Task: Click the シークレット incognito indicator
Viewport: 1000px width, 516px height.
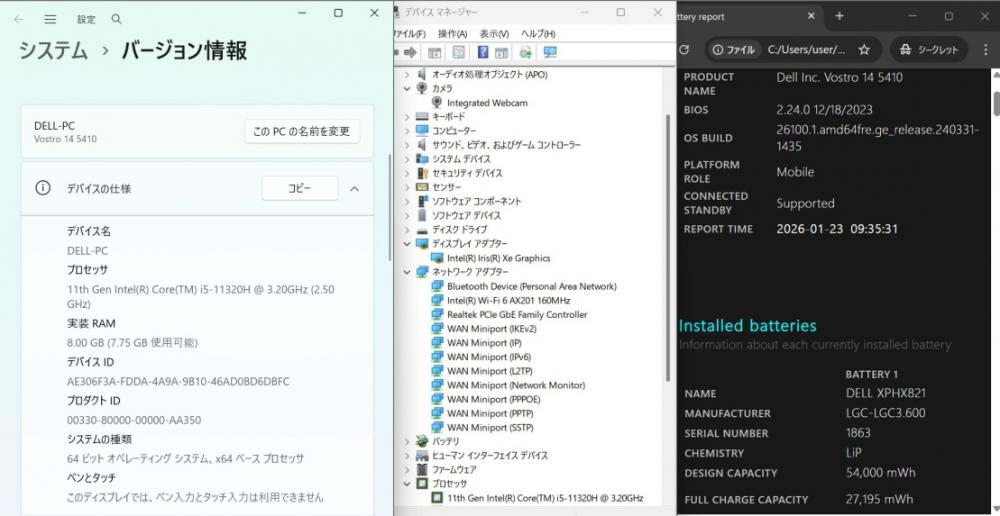Action: point(929,49)
